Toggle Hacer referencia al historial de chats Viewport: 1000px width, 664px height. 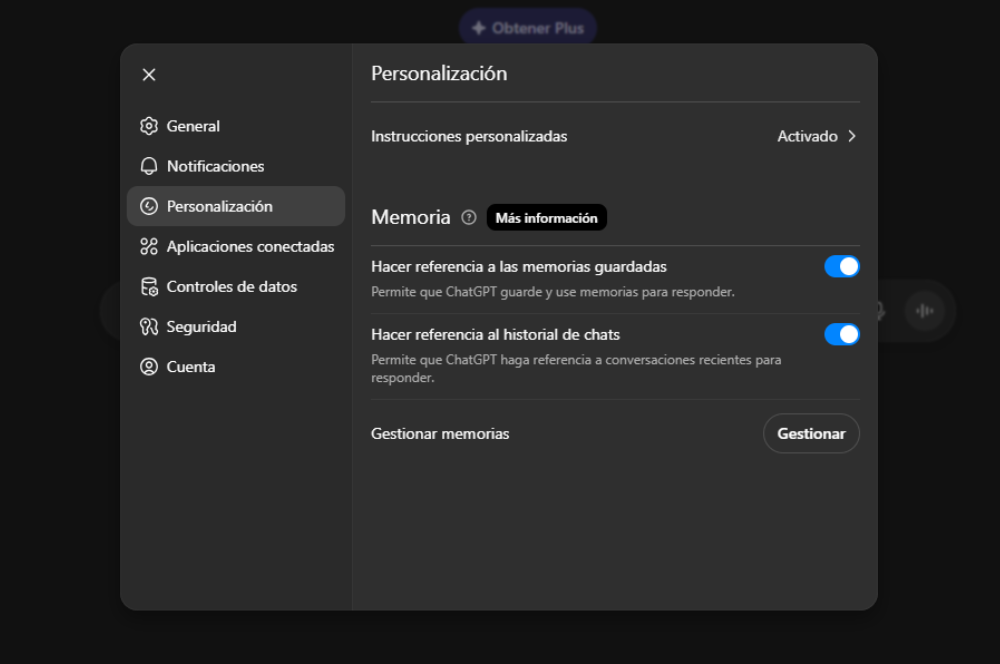[x=842, y=333]
